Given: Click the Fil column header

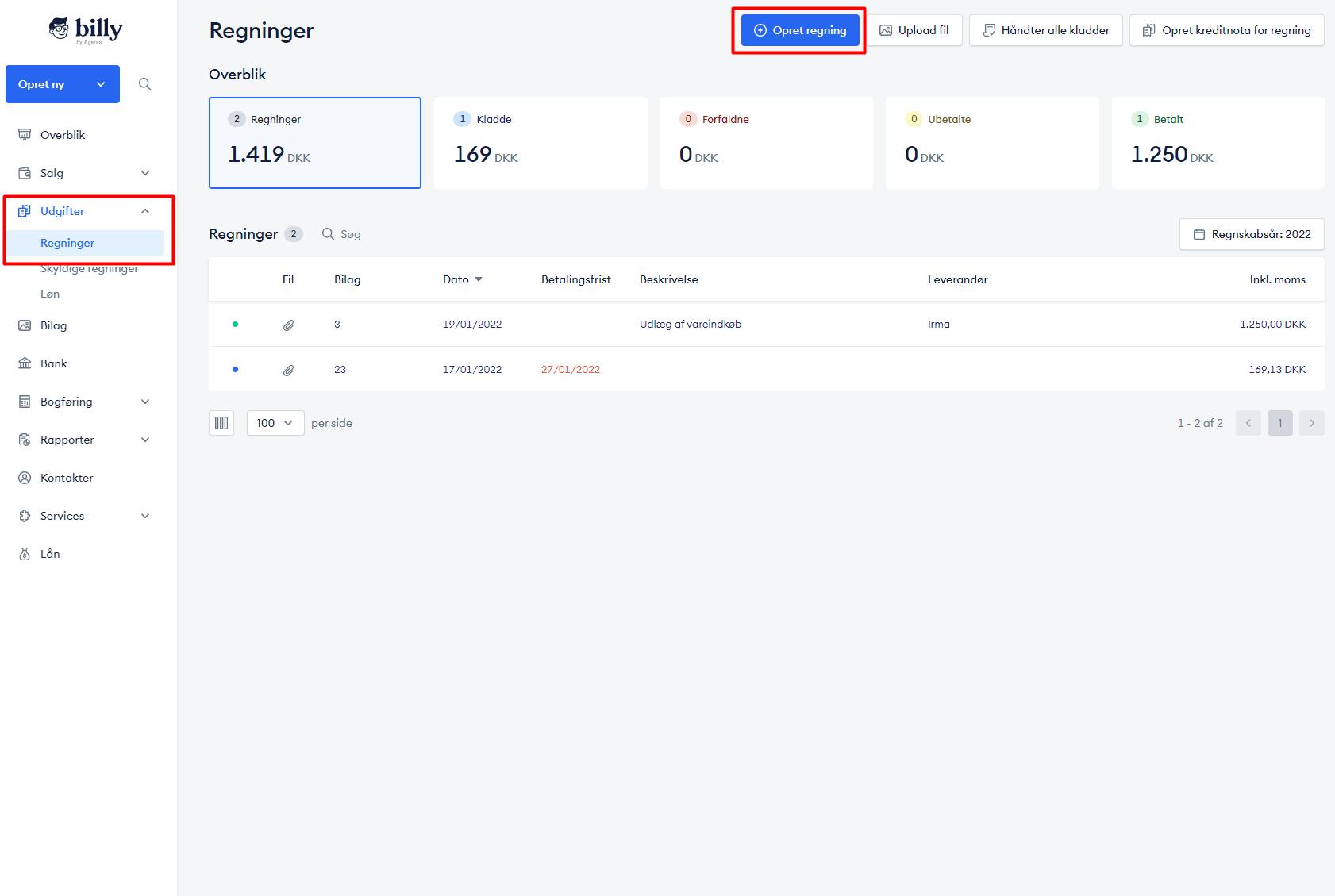Looking at the screenshot, I should 288,279.
